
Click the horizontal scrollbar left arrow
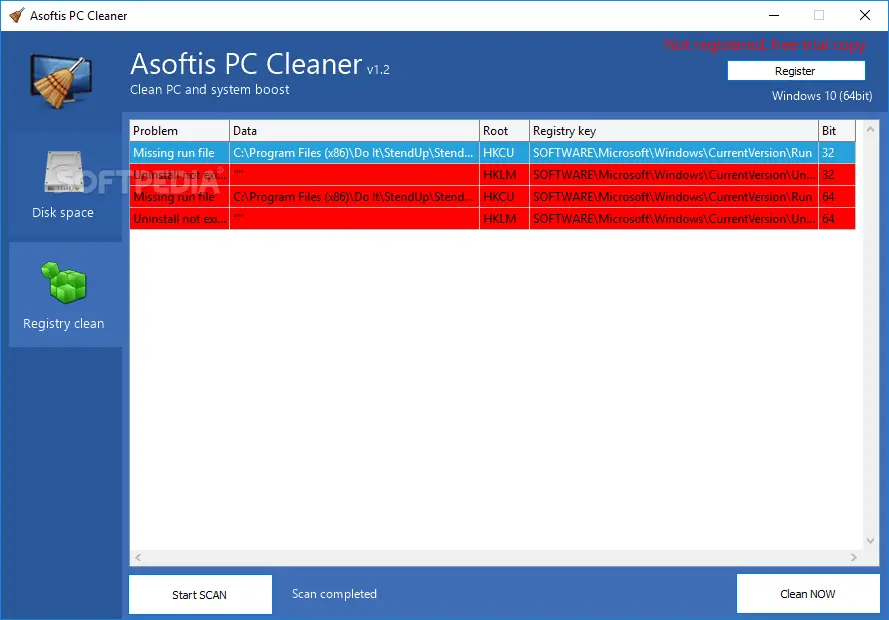(138, 558)
